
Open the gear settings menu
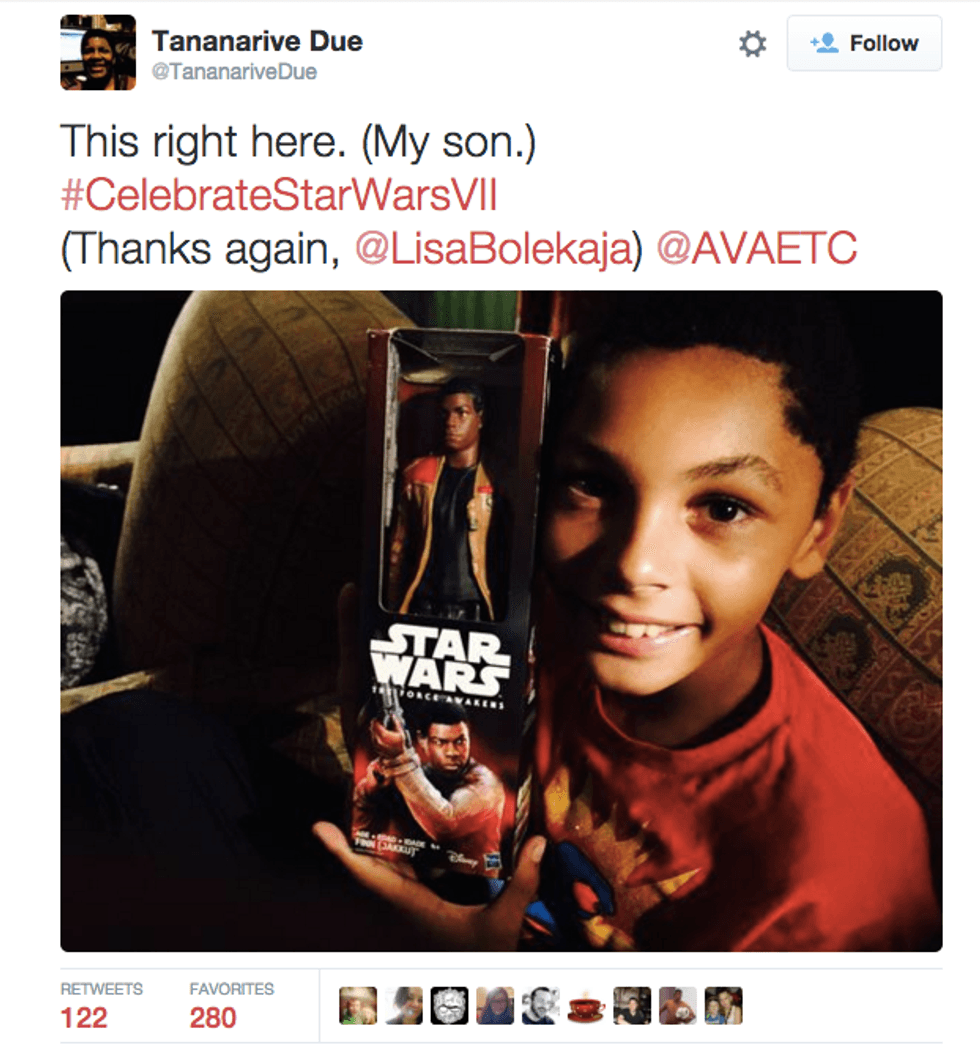[752, 44]
